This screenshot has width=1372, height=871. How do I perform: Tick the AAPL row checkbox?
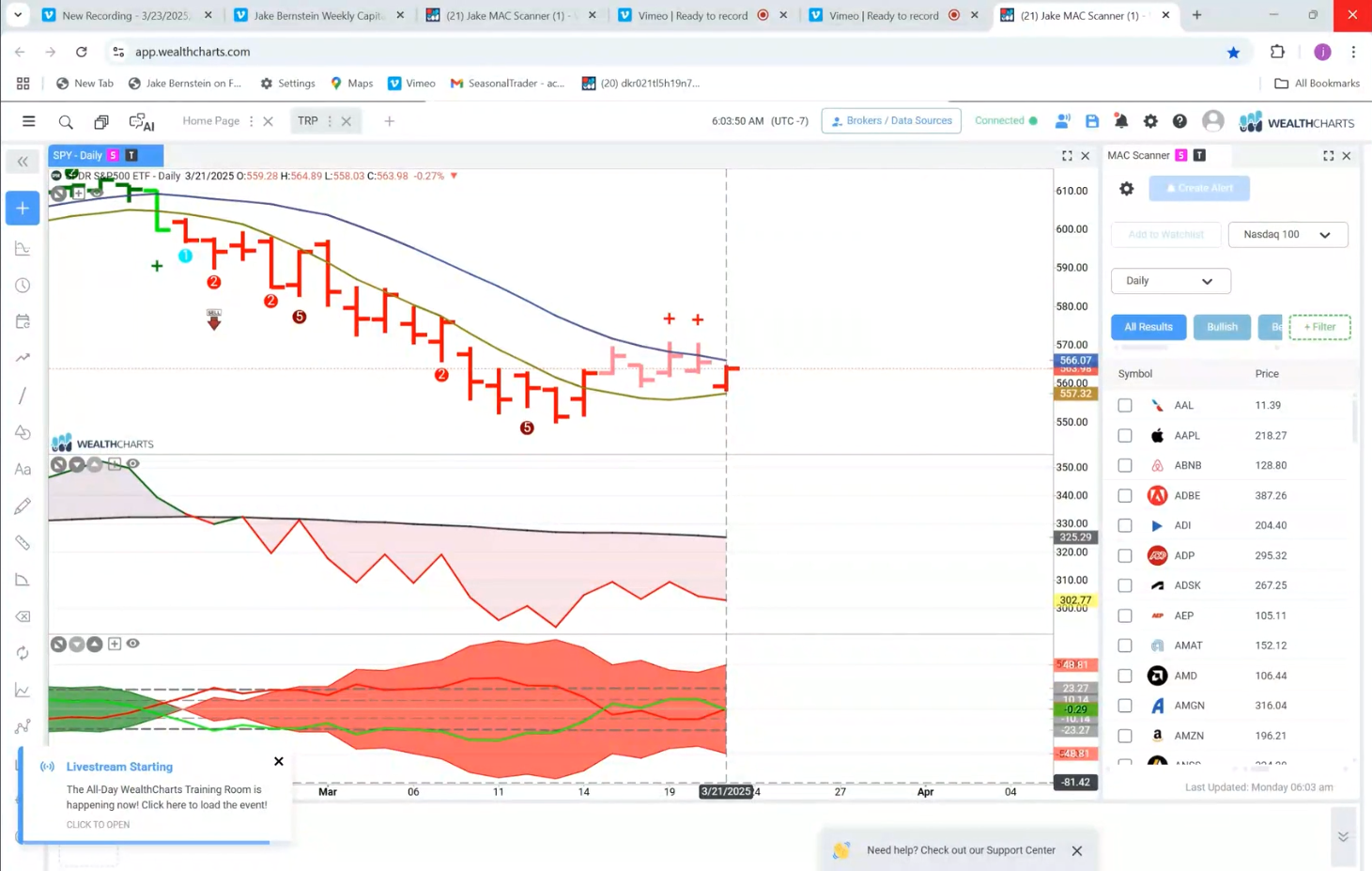[1125, 436]
